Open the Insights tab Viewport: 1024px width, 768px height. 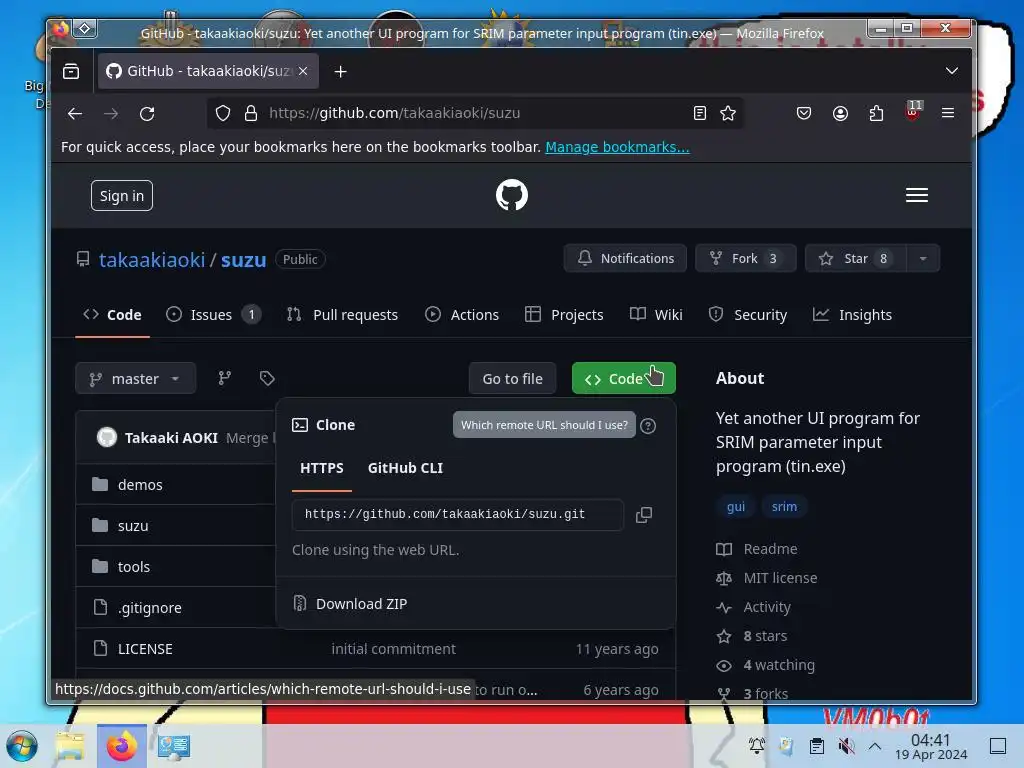point(852,315)
